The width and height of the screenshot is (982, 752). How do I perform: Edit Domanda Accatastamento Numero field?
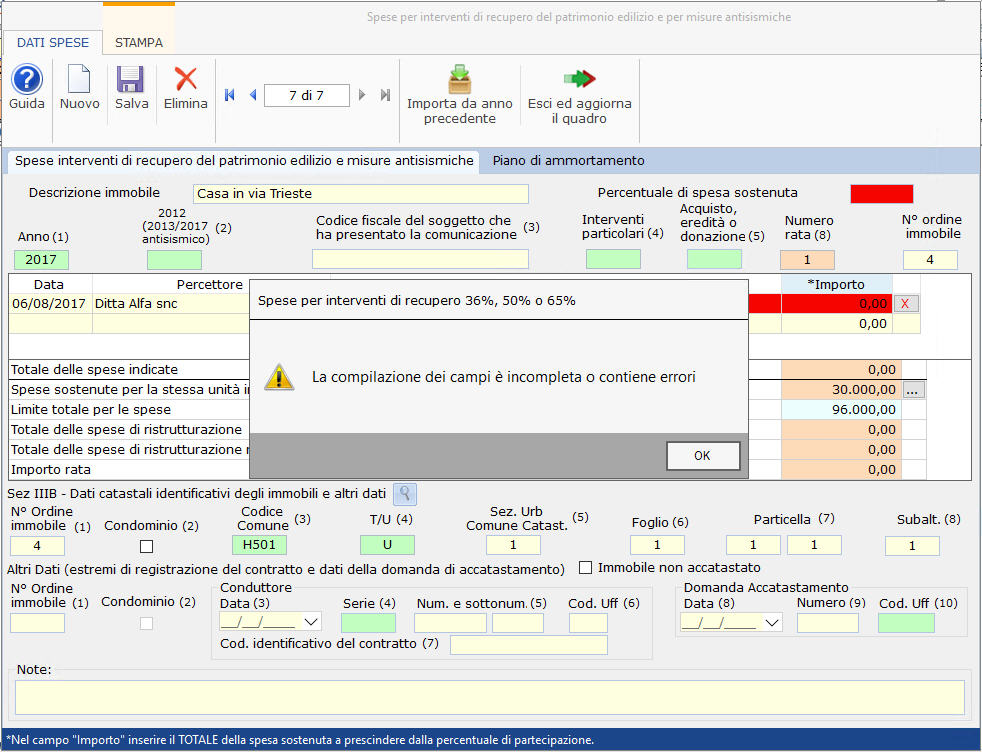point(827,623)
